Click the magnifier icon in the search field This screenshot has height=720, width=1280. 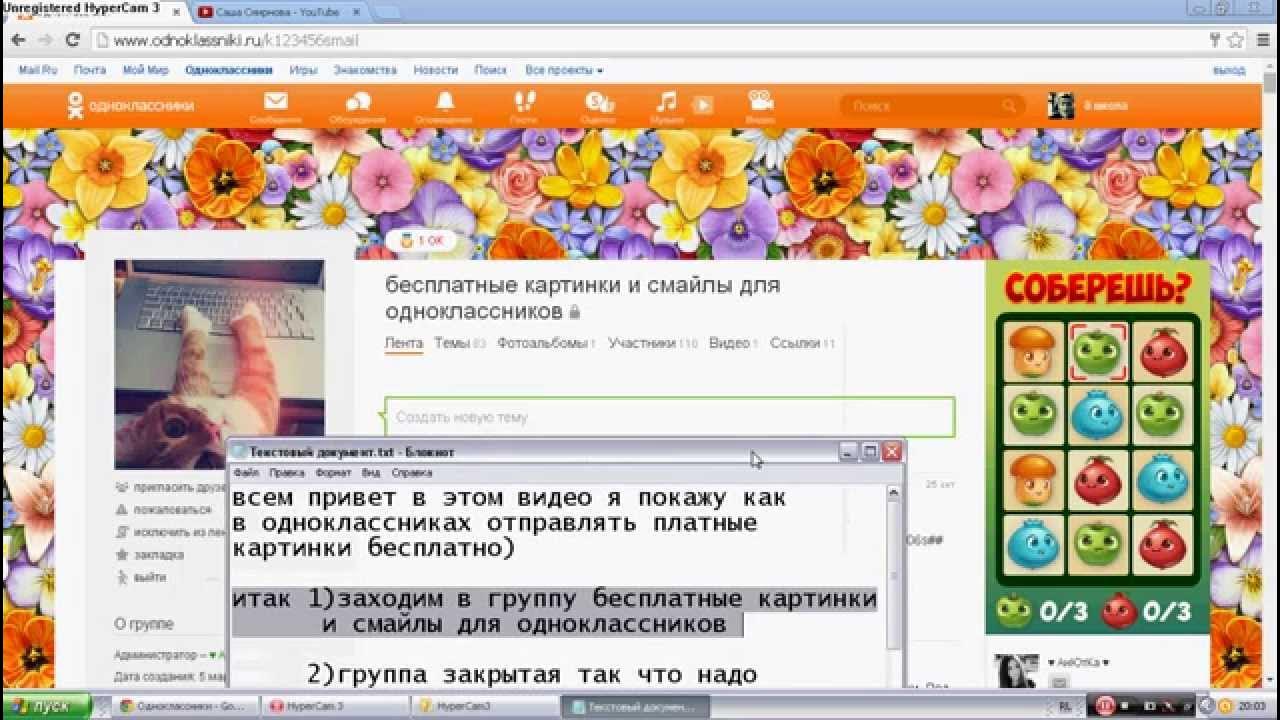1009,105
